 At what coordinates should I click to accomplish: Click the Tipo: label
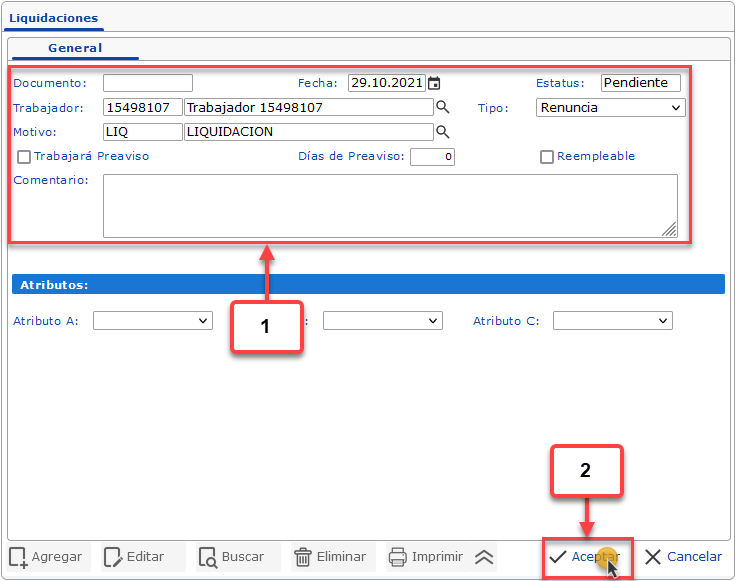(x=493, y=108)
